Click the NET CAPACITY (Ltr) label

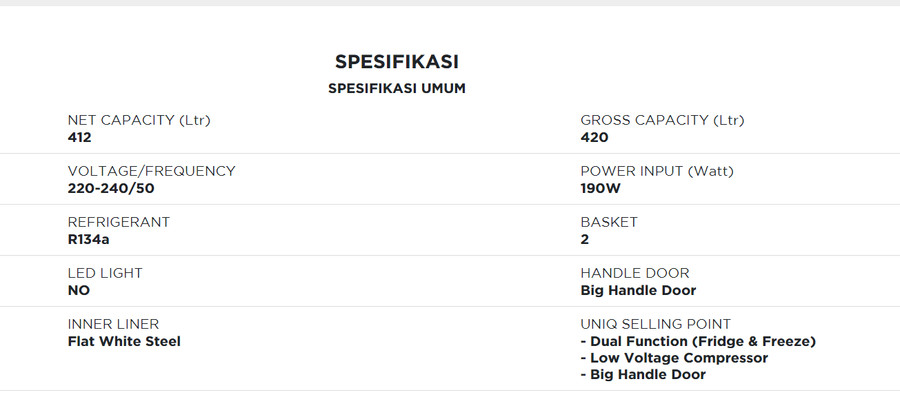tap(139, 120)
